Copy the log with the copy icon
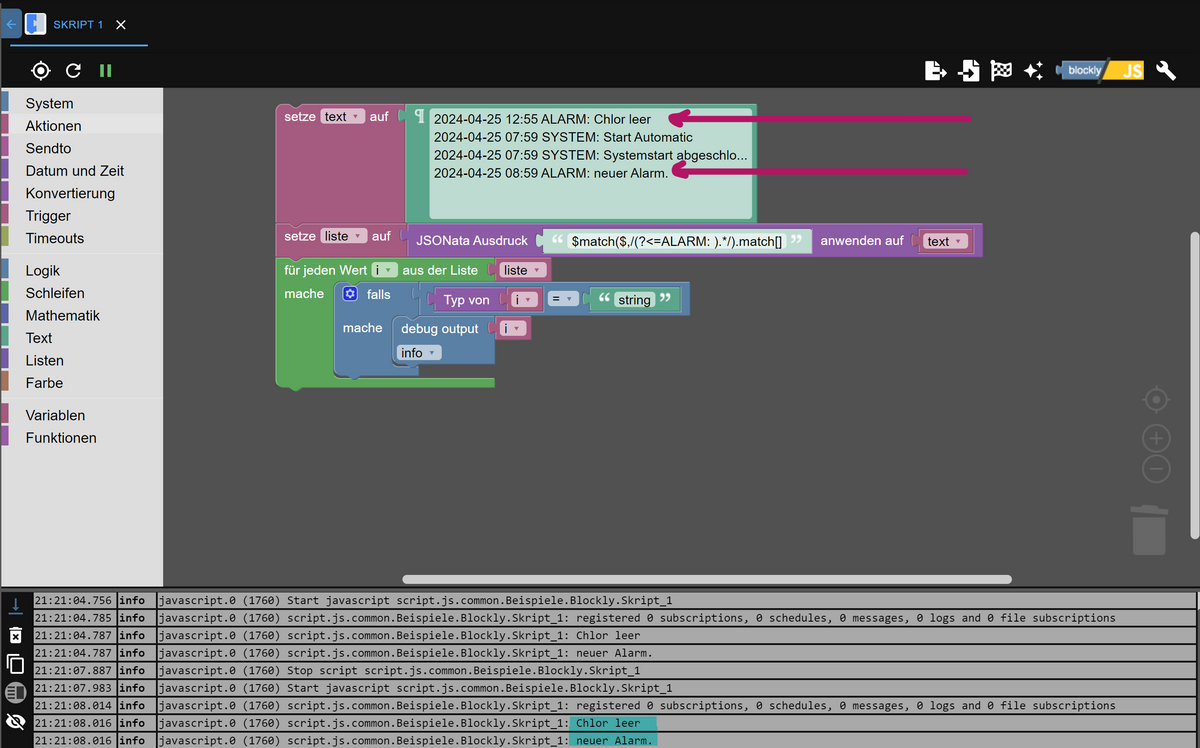 (15, 663)
